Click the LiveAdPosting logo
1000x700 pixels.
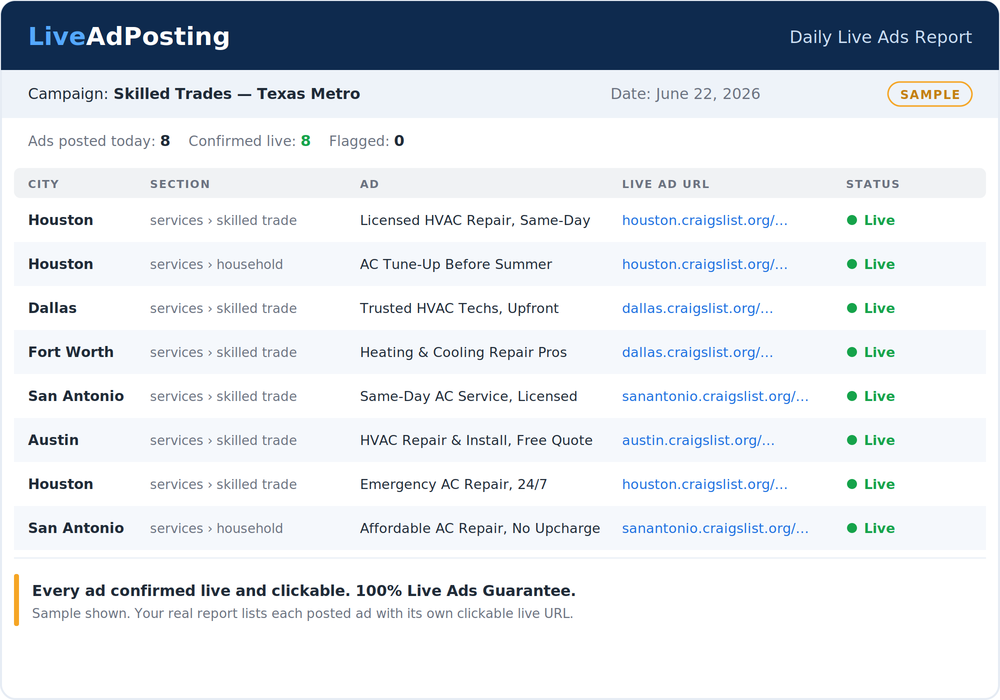tap(129, 36)
